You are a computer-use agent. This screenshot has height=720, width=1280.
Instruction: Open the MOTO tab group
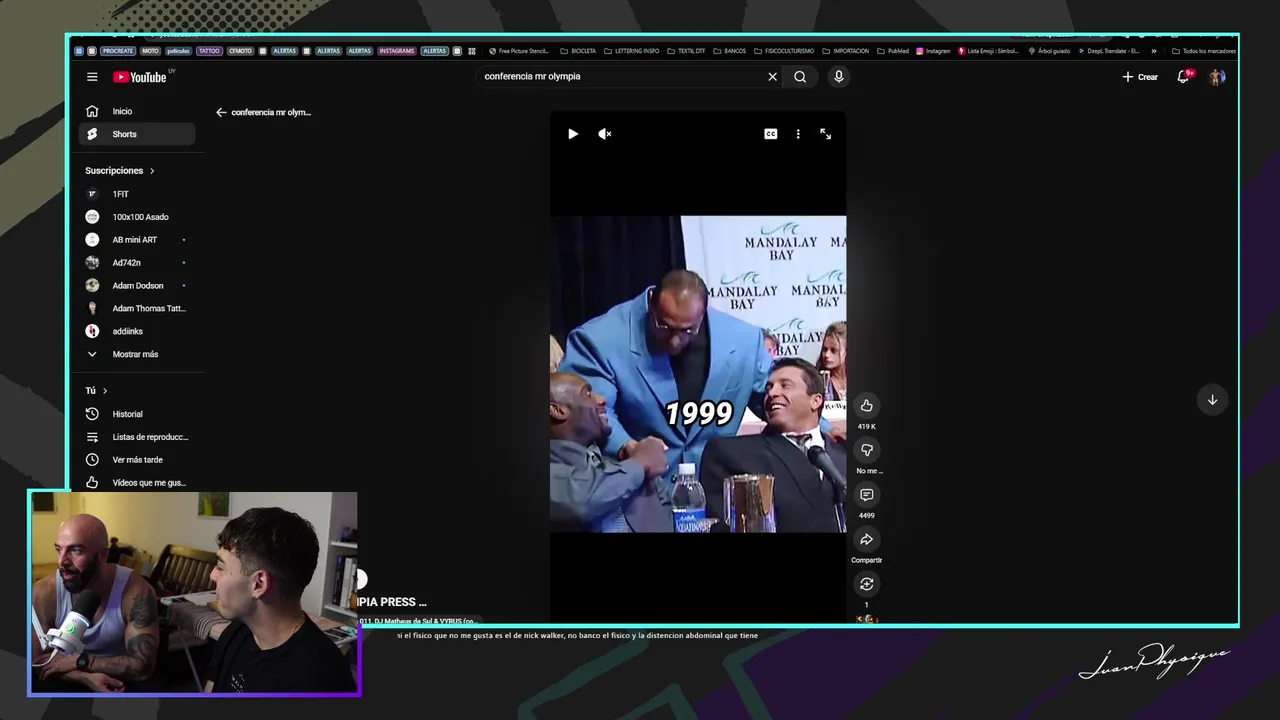[x=150, y=51]
